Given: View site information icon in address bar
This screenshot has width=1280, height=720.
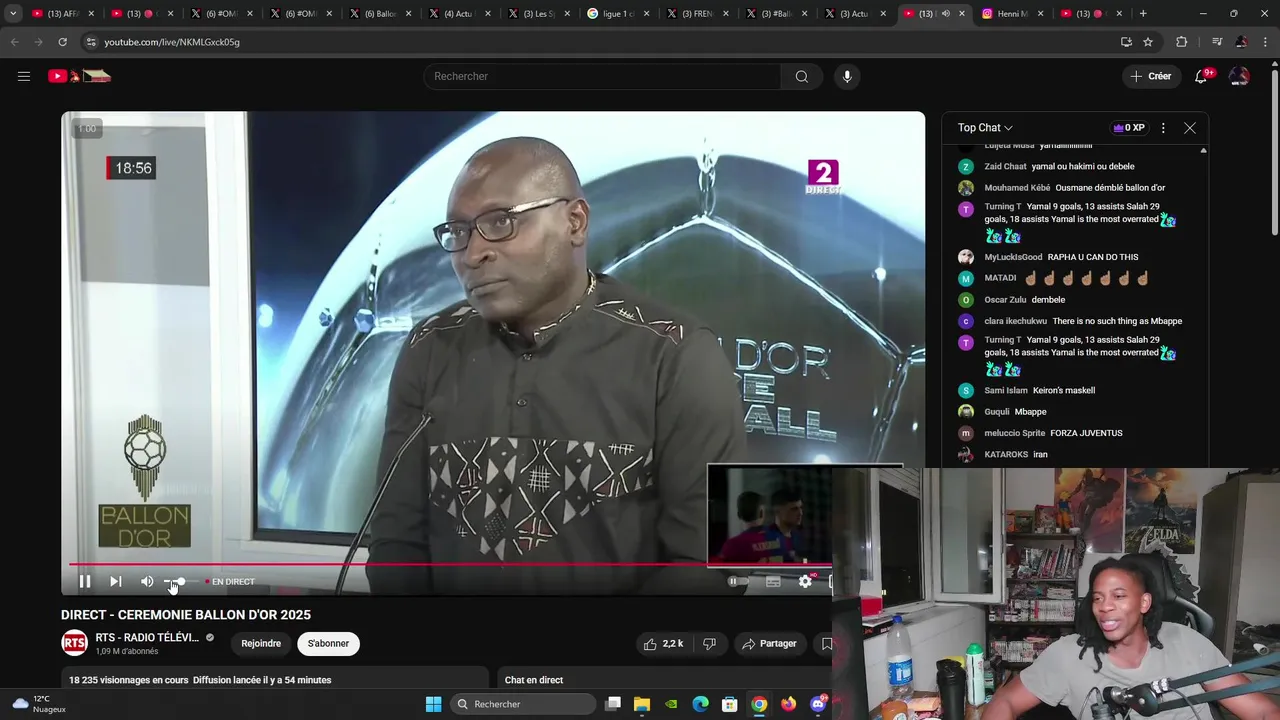Looking at the screenshot, I should click(91, 42).
